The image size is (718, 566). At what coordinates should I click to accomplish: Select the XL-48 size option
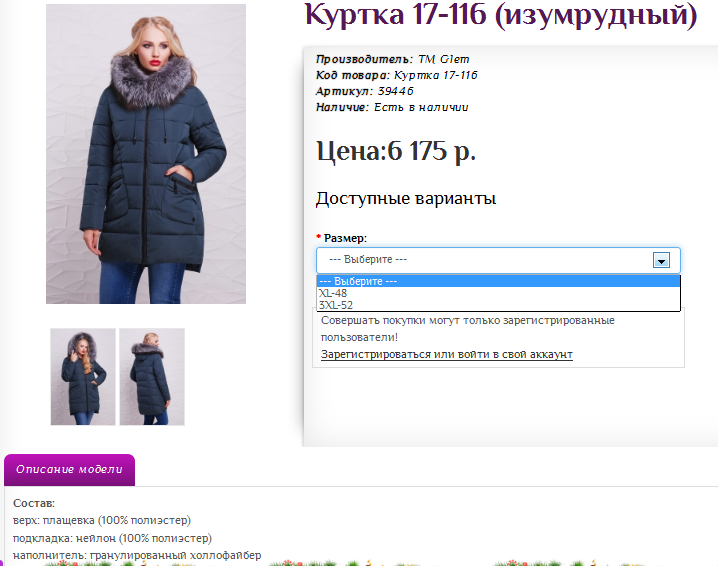[498, 293]
